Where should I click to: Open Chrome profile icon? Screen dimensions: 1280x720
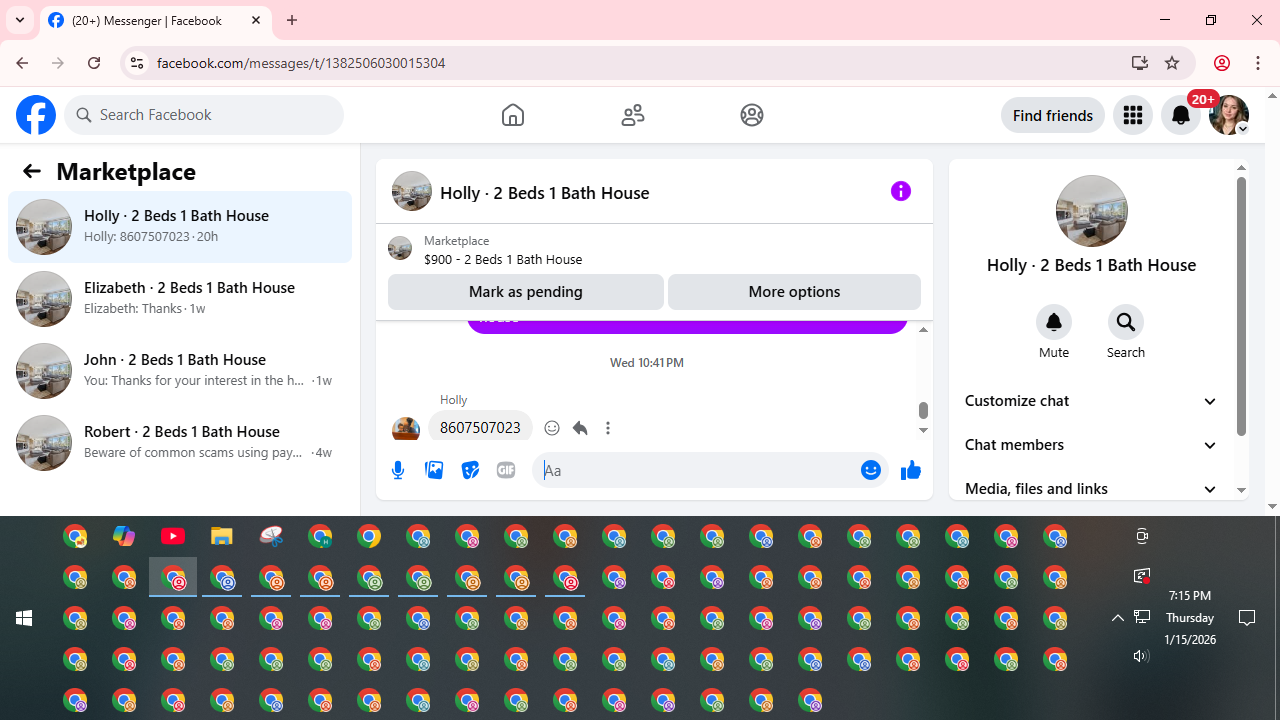1221,63
